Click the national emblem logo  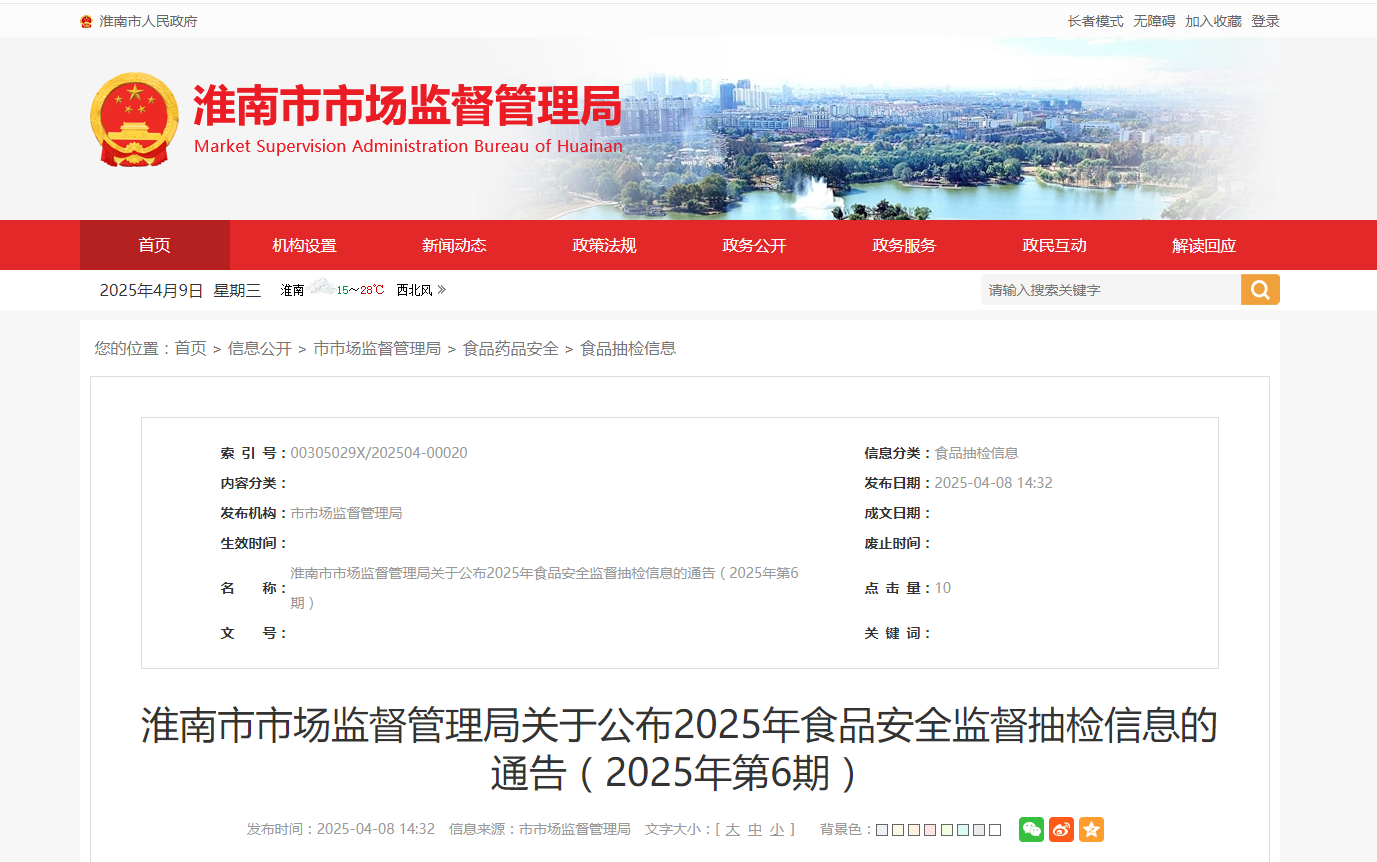tap(135, 119)
